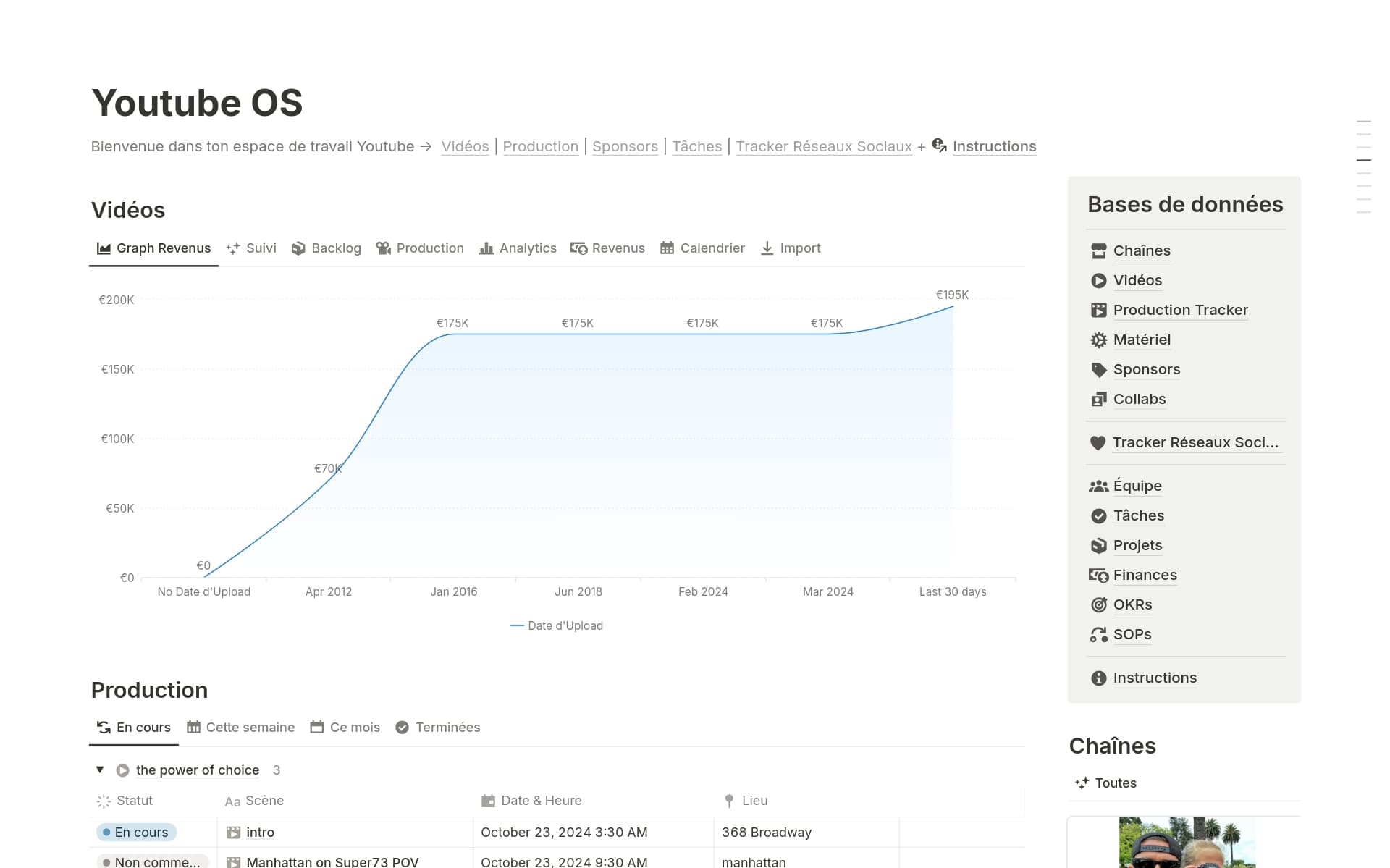The image size is (1390, 868).
Task: Open the Calendrier view tab
Action: (x=702, y=248)
